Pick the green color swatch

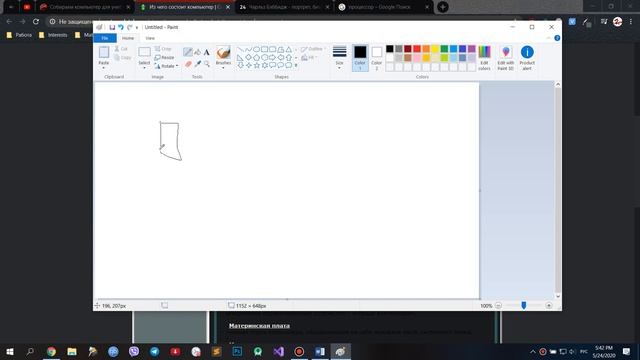(x=444, y=49)
